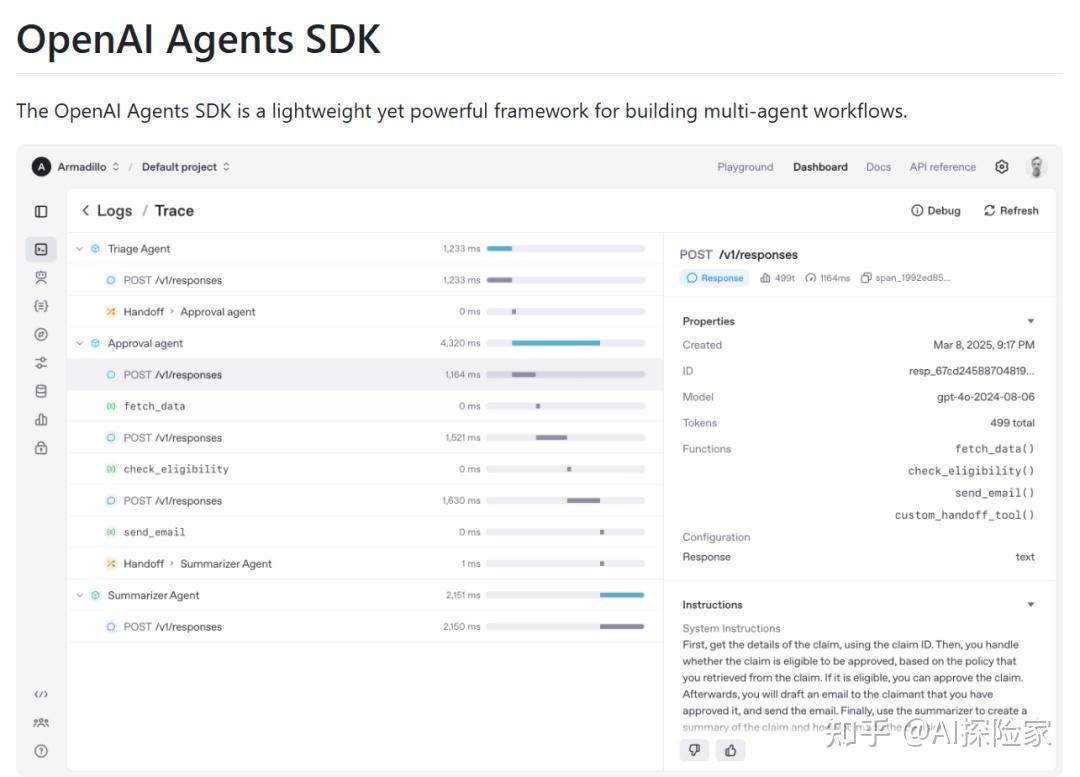Click thumbs up on the trace response
Viewport: 1080px width, 777px height.
731,749
